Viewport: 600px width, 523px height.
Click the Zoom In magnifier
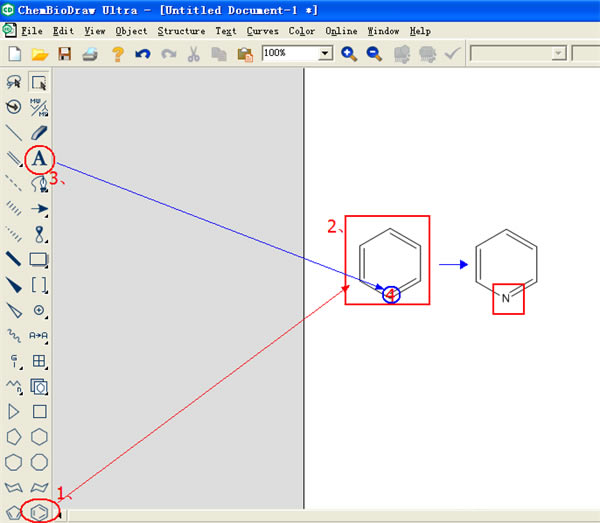[x=349, y=53]
